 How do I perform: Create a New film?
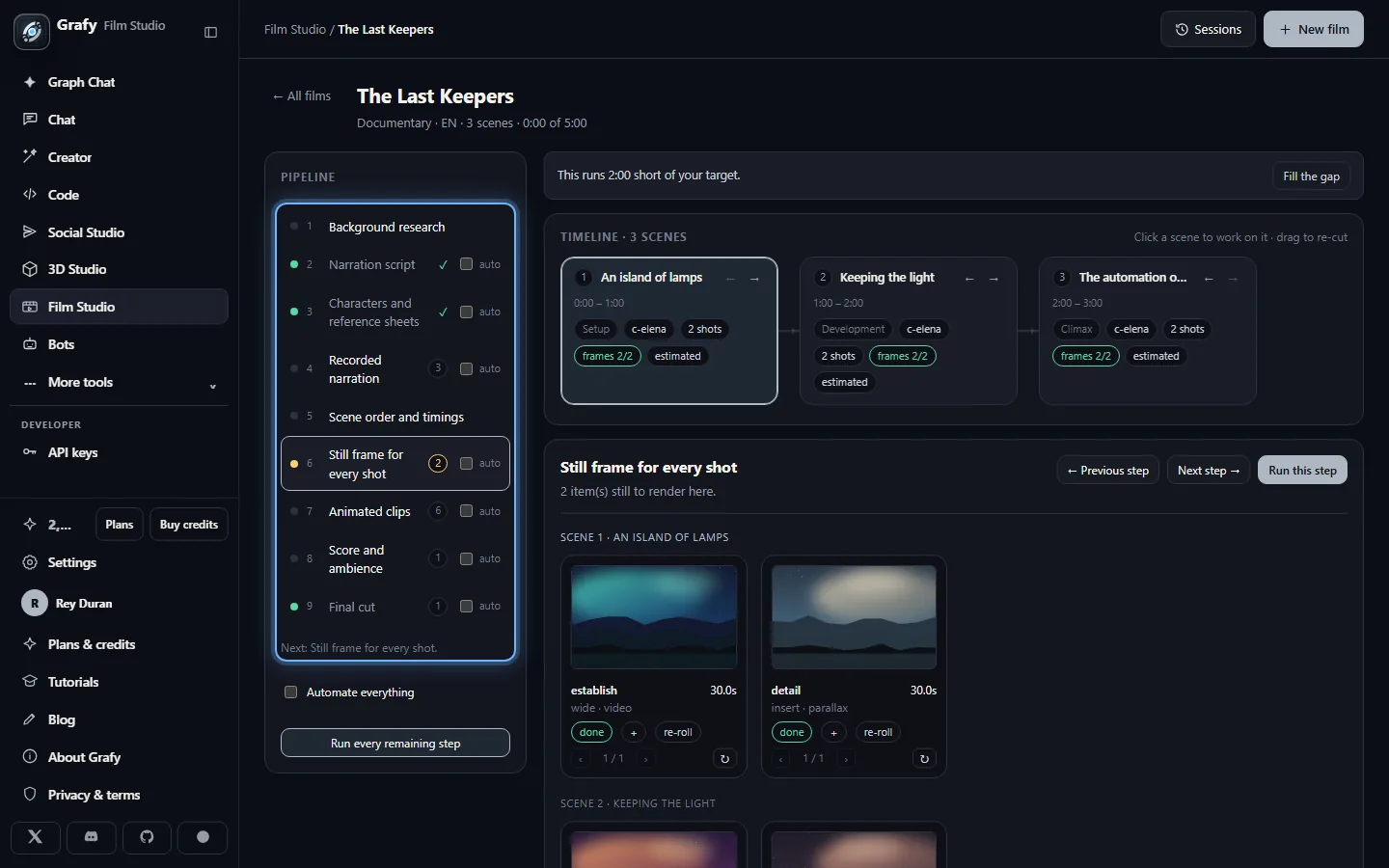pyautogui.click(x=1314, y=30)
